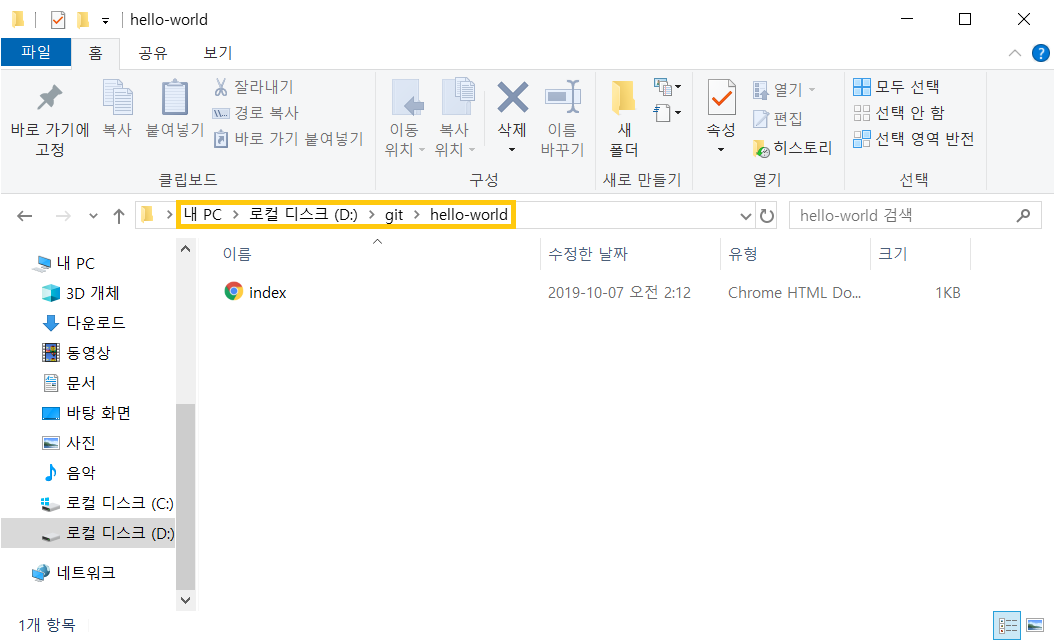Click Select none (선택 안 함)

[x=899, y=112]
